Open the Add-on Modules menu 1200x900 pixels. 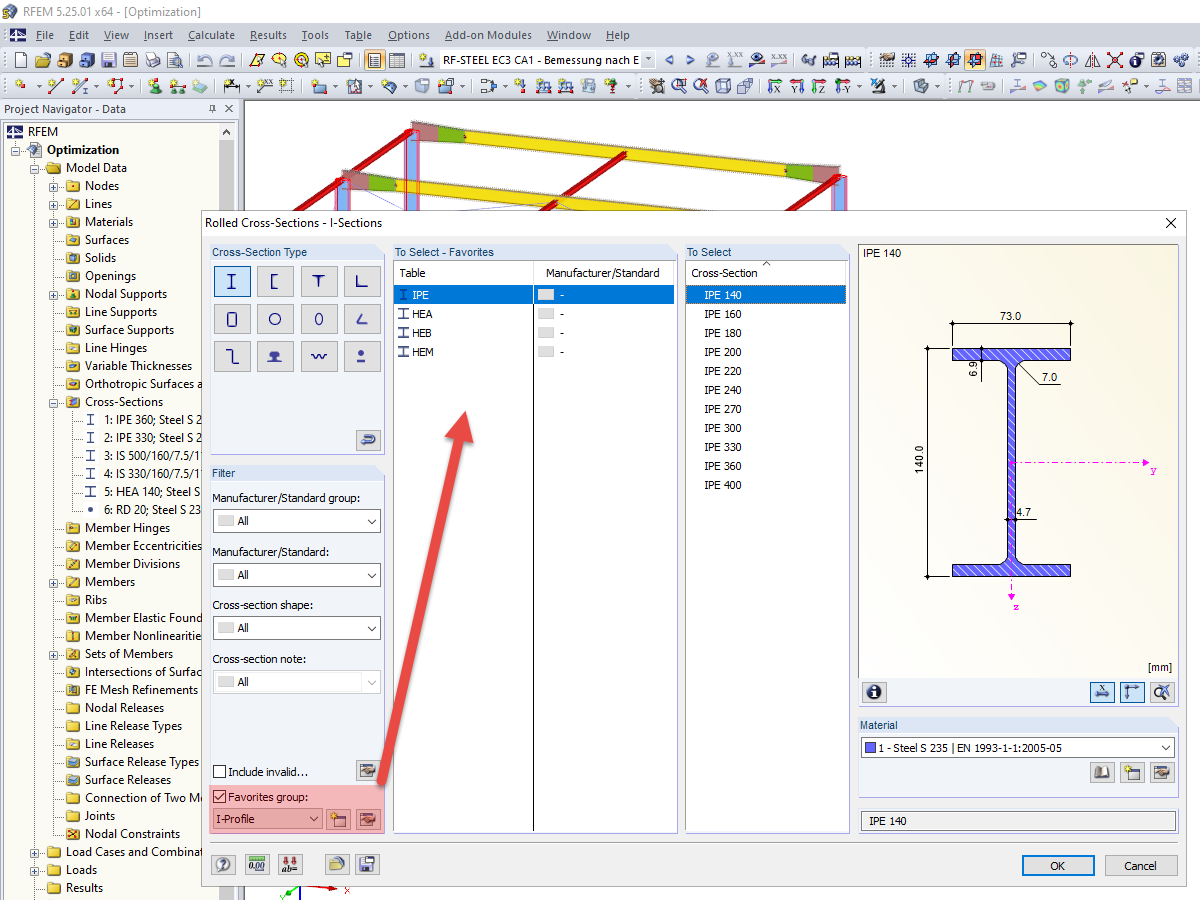pos(490,35)
